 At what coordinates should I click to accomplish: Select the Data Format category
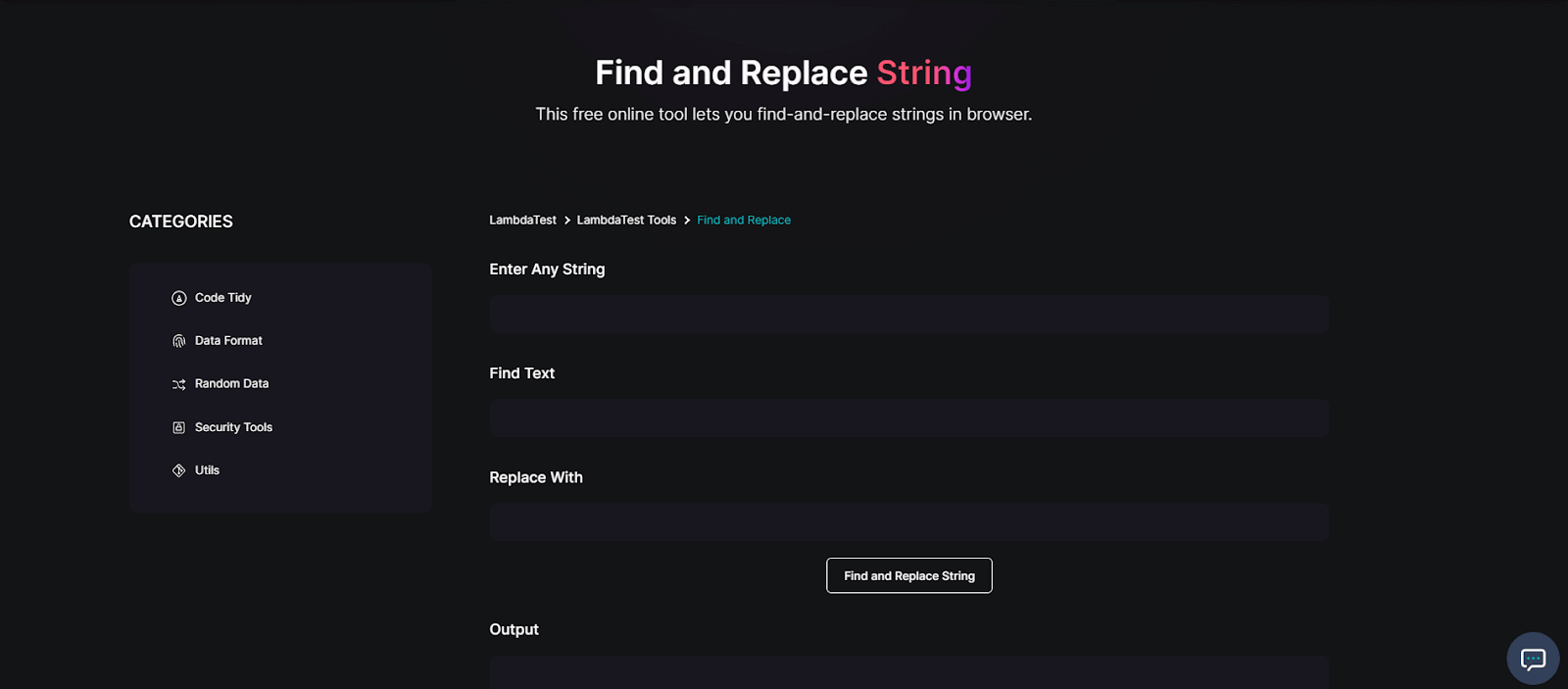[228, 340]
